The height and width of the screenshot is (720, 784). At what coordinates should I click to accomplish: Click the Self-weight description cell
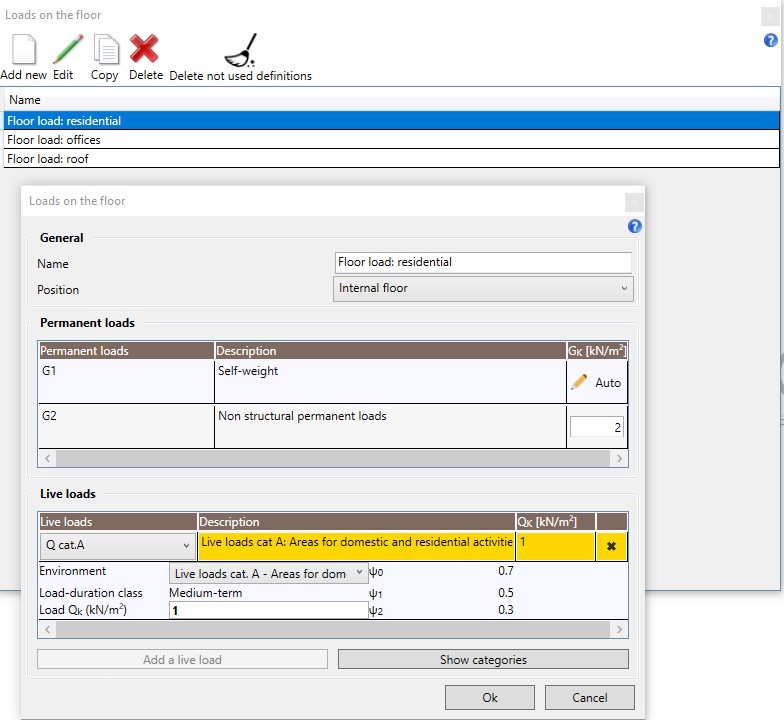[390, 382]
